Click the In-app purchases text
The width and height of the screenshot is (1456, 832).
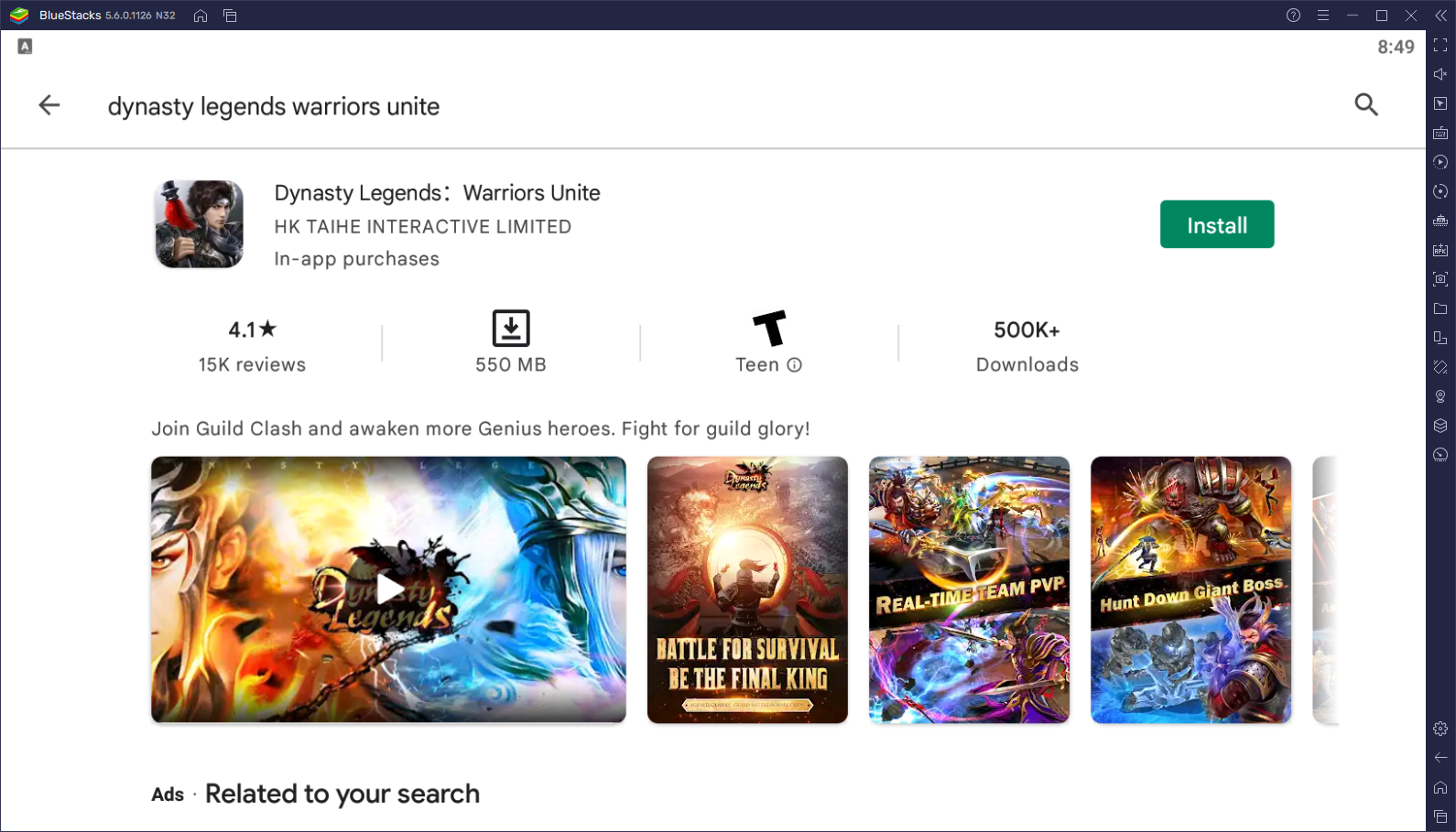point(357,259)
